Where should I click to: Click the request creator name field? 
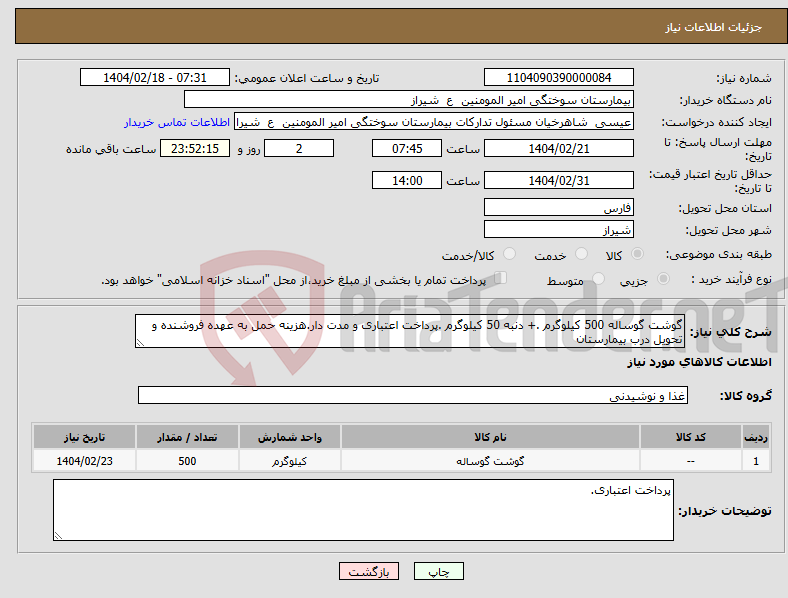[x=434, y=122]
